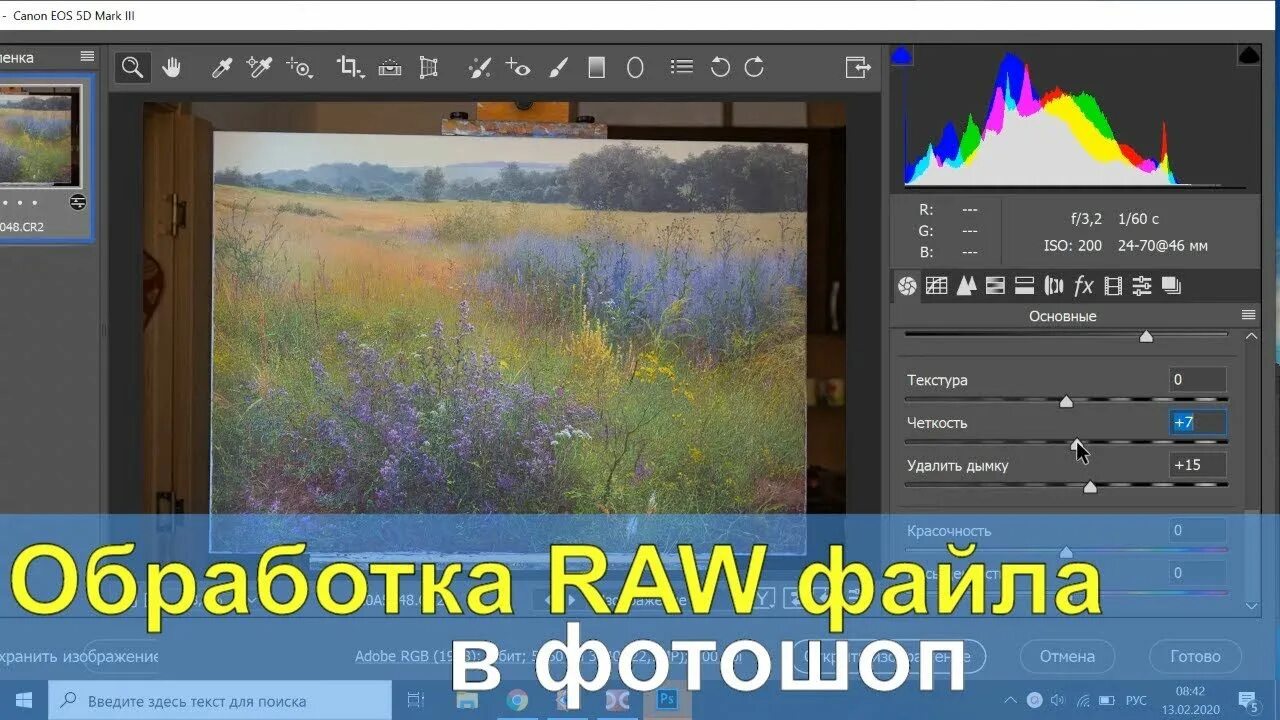Click the Текстура slider handle

(1066, 401)
